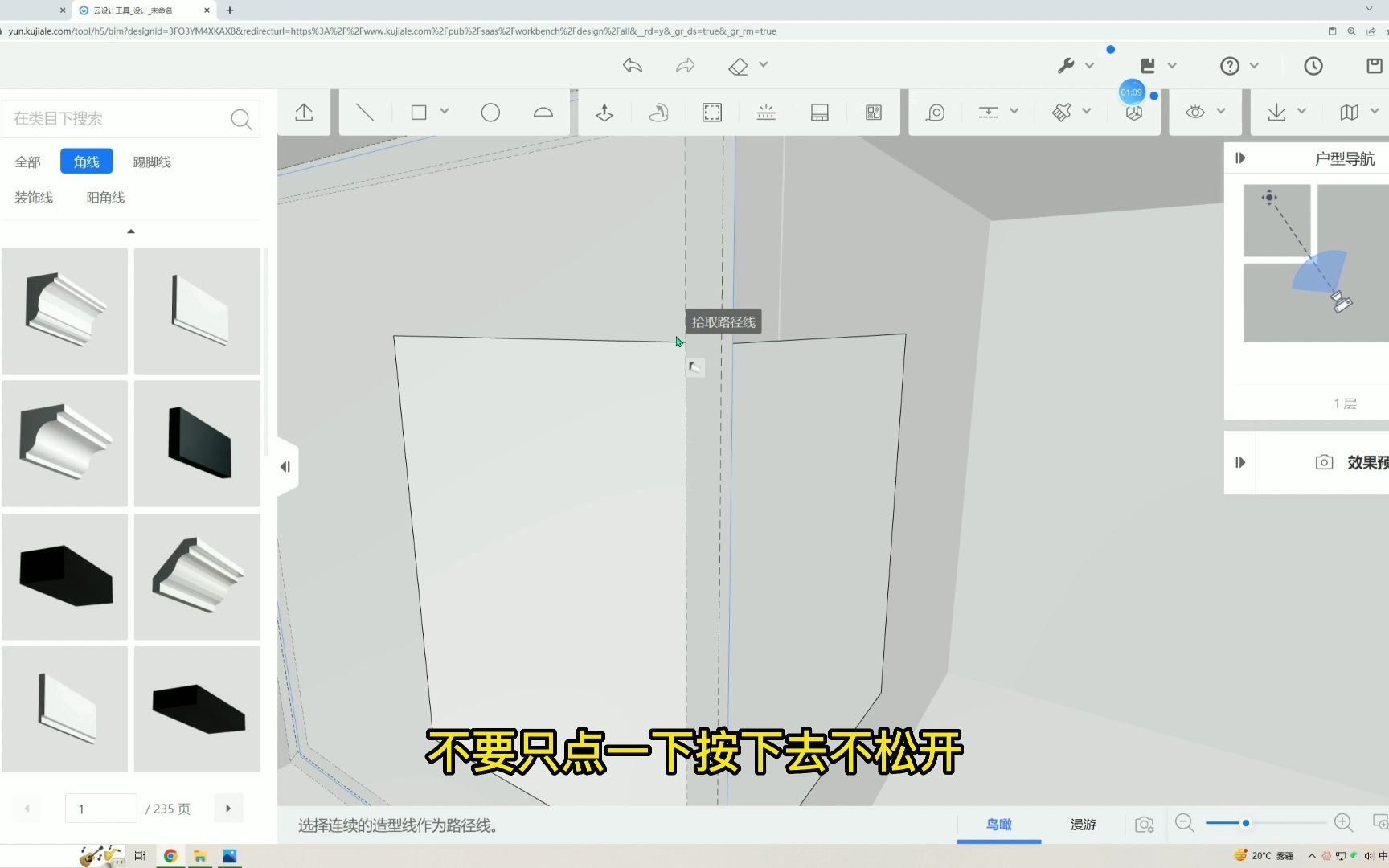1389x868 pixels.
Task: Select the sweep follow-path tool
Action: [x=658, y=113]
